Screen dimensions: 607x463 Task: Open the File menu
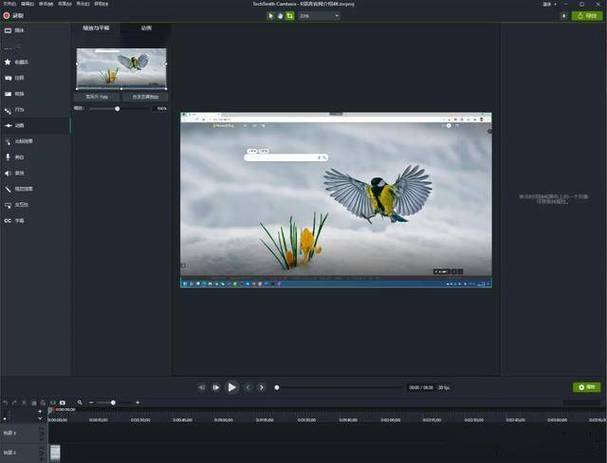click(x=9, y=5)
